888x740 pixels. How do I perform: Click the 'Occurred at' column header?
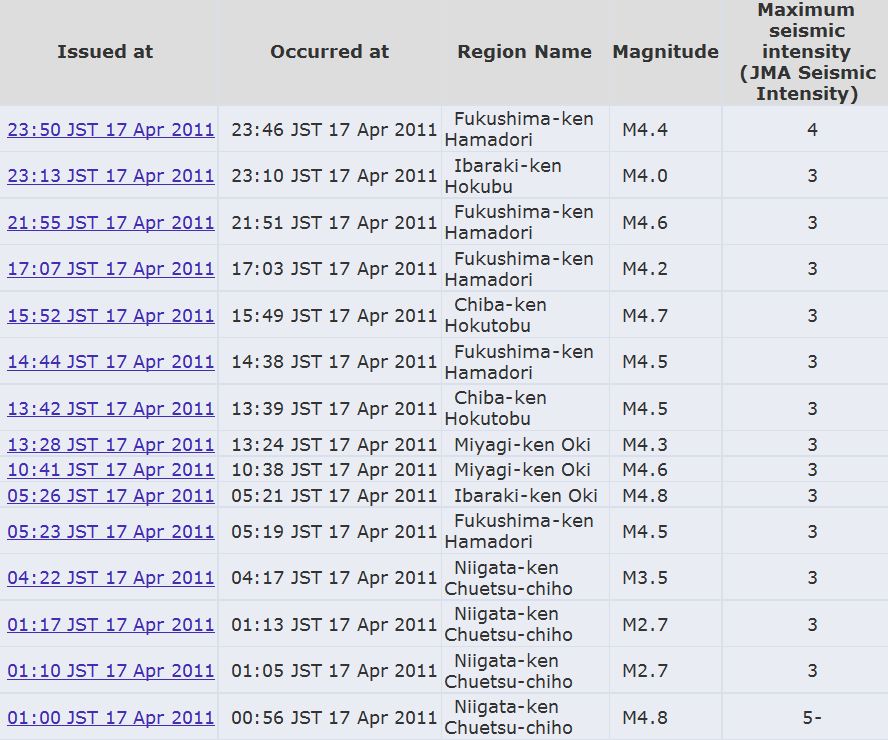tap(330, 52)
